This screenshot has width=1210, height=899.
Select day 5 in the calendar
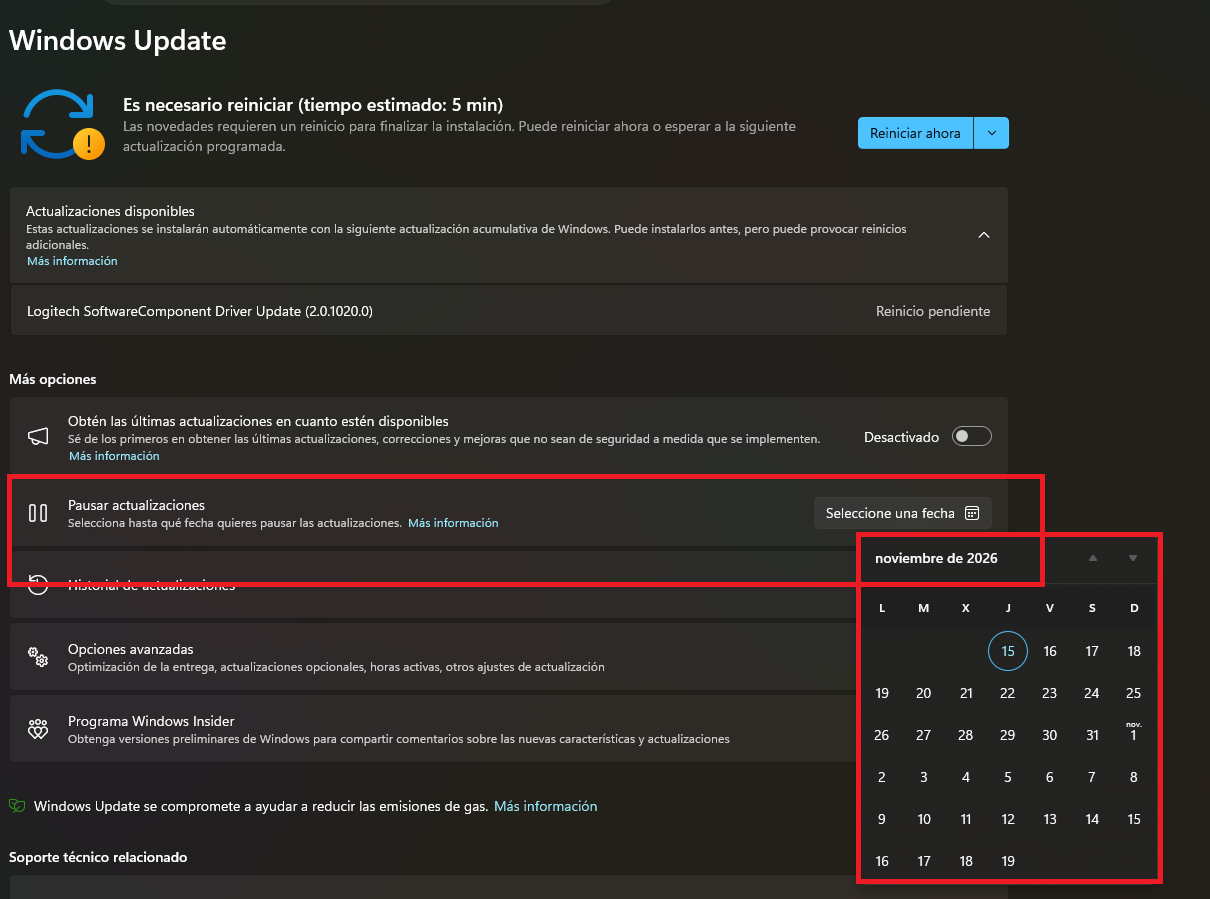point(1008,777)
